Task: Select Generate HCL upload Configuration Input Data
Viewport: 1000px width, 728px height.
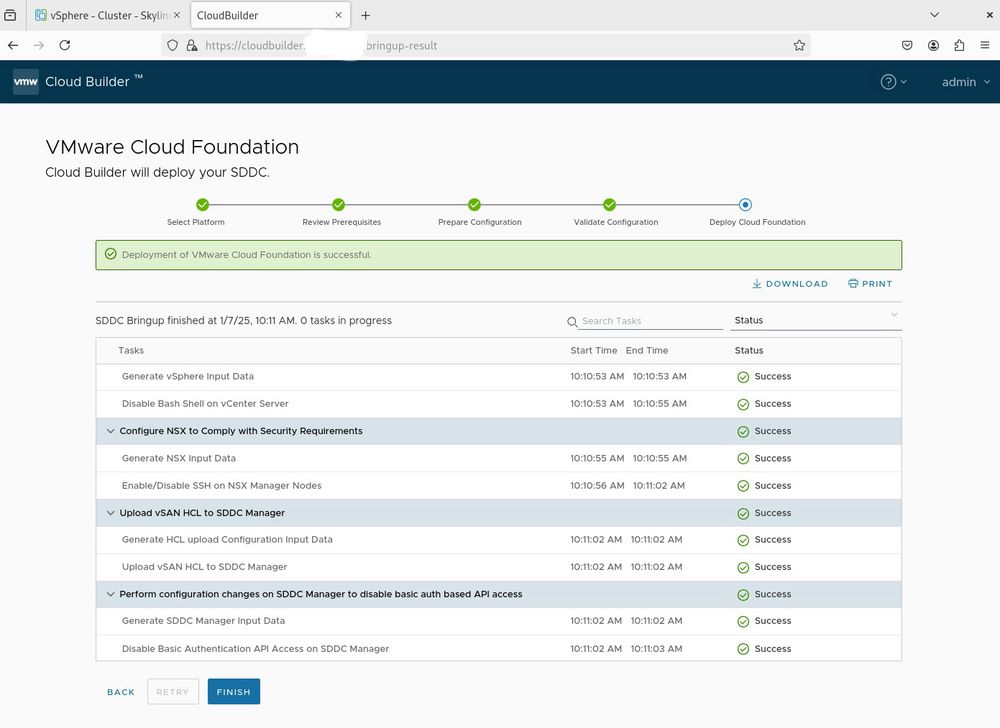Action: 499,540
